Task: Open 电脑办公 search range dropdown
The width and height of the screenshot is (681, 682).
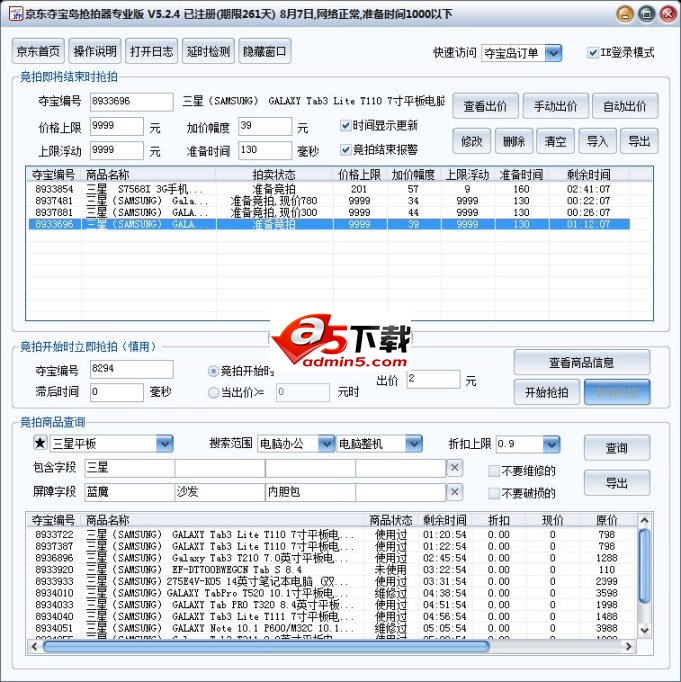Action: 326,444
